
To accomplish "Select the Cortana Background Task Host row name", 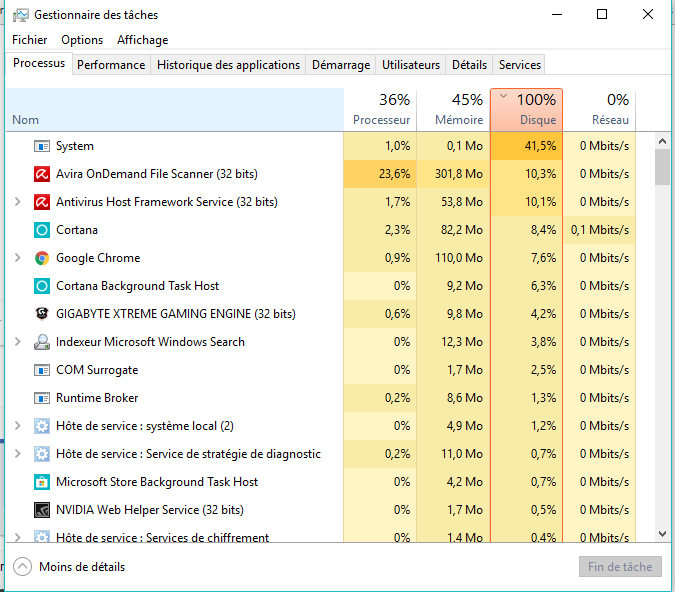I will coord(137,286).
